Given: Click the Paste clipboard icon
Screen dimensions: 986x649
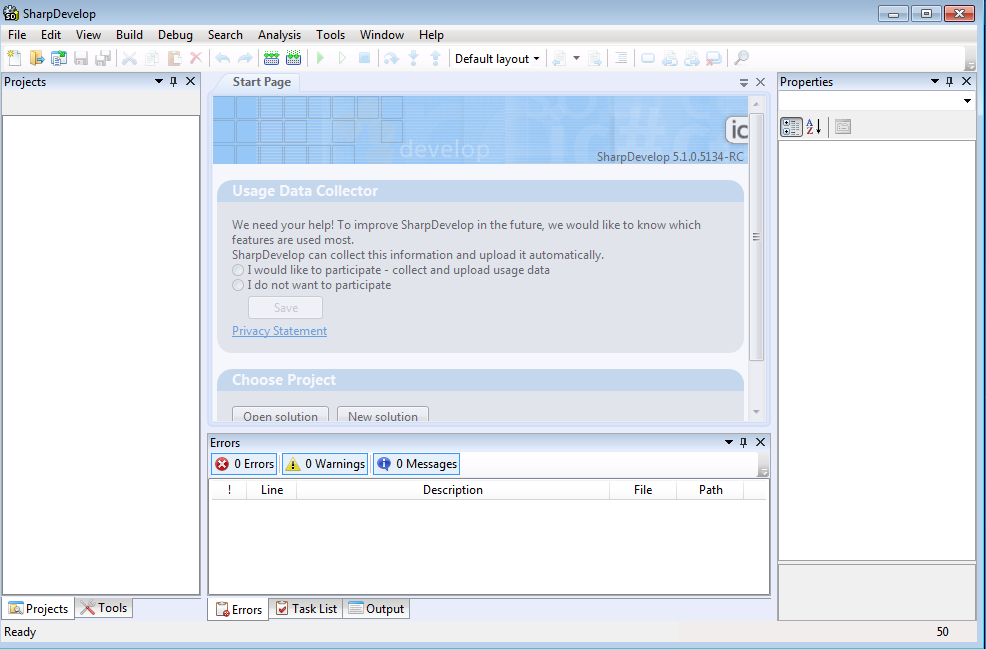Looking at the screenshot, I should pos(174,58).
